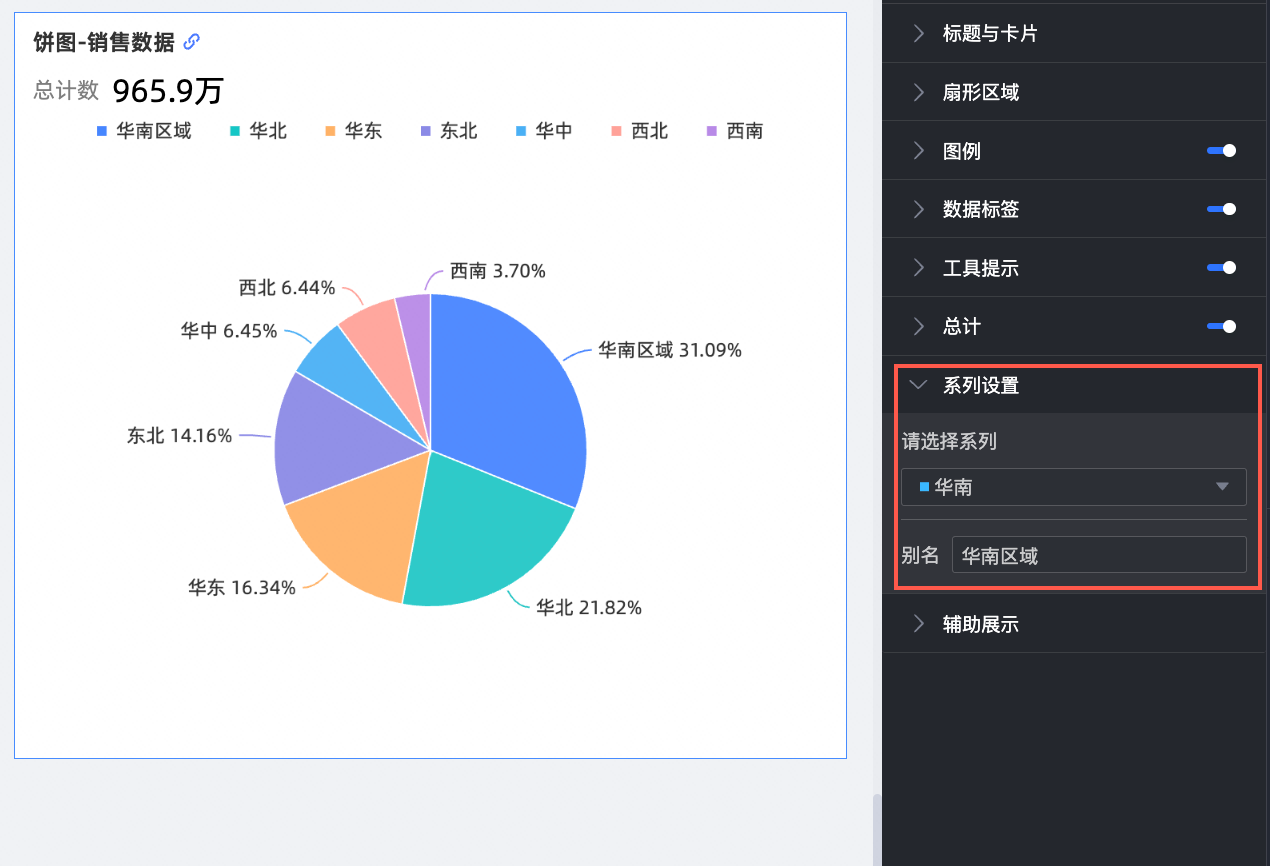Screen dimensions: 1270x866
Task: Open the 请选择系列 dropdown showing 华南
Action: [x=1073, y=487]
